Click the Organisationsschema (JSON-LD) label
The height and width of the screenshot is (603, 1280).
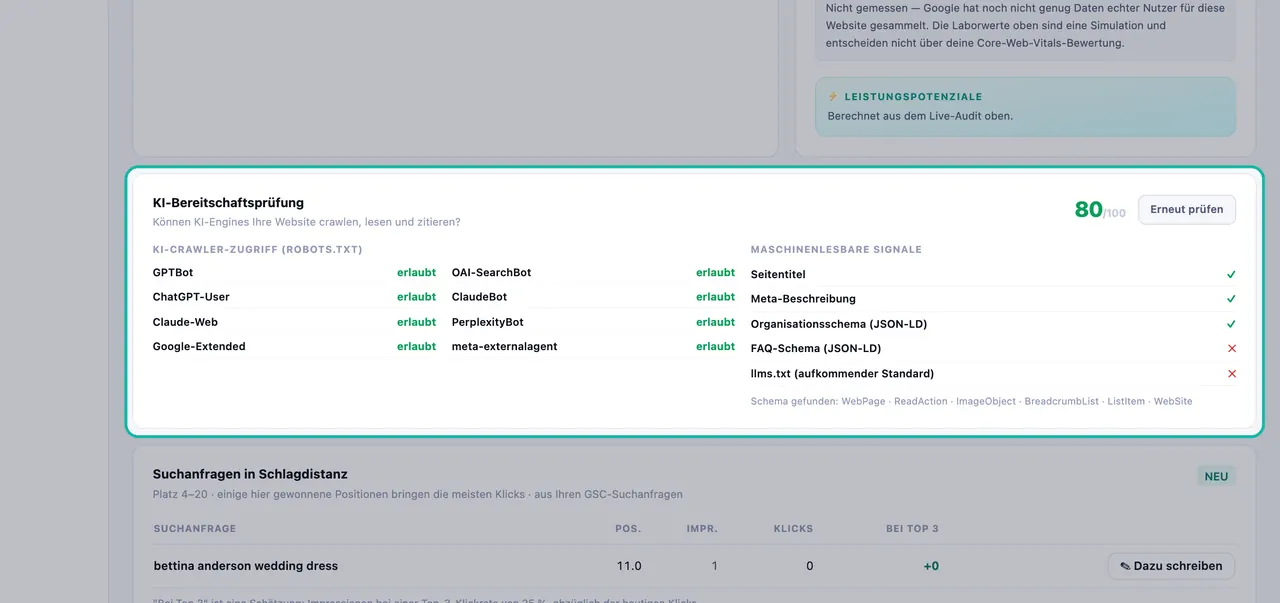coord(839,324)
